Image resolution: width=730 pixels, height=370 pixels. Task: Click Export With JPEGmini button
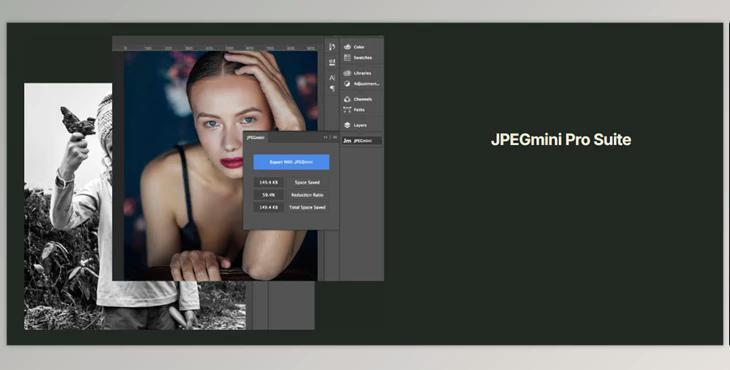291,162
